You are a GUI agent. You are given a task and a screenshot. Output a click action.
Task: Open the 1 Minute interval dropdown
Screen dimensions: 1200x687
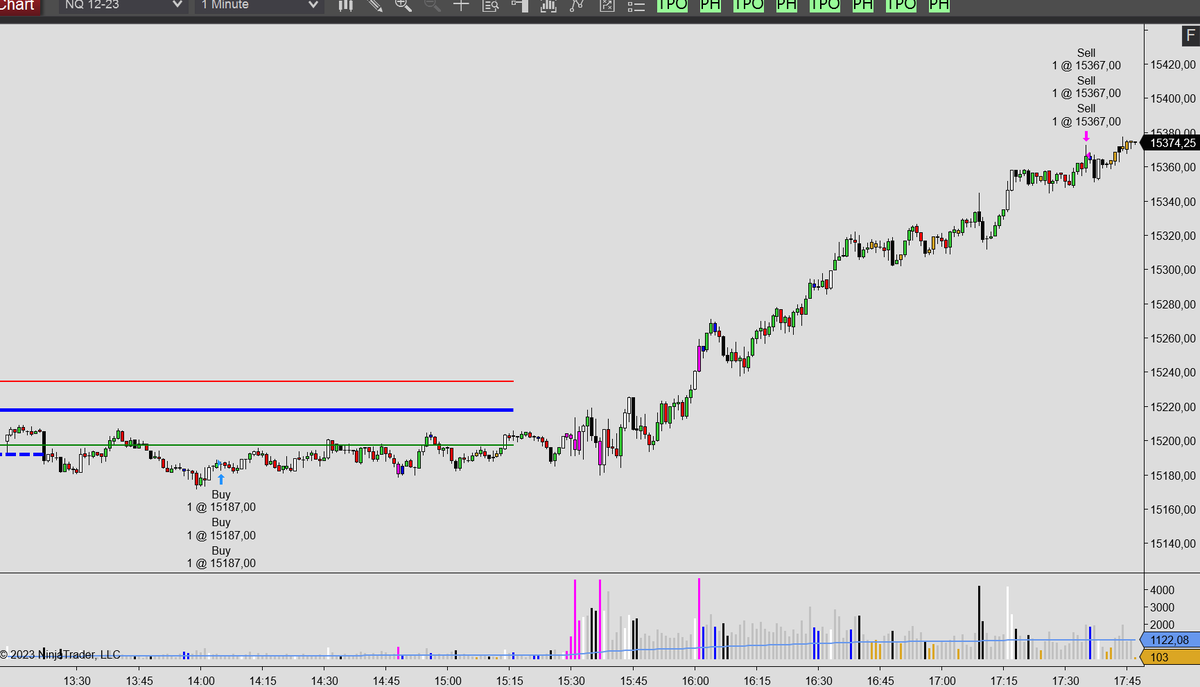point(259,6)
